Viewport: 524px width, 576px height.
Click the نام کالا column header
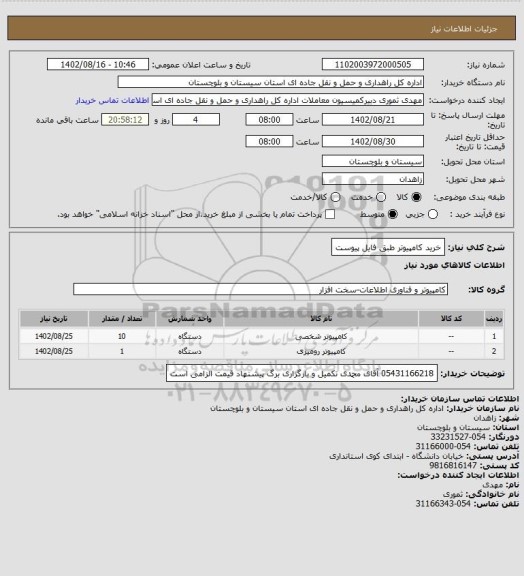[x=321, y=319]
